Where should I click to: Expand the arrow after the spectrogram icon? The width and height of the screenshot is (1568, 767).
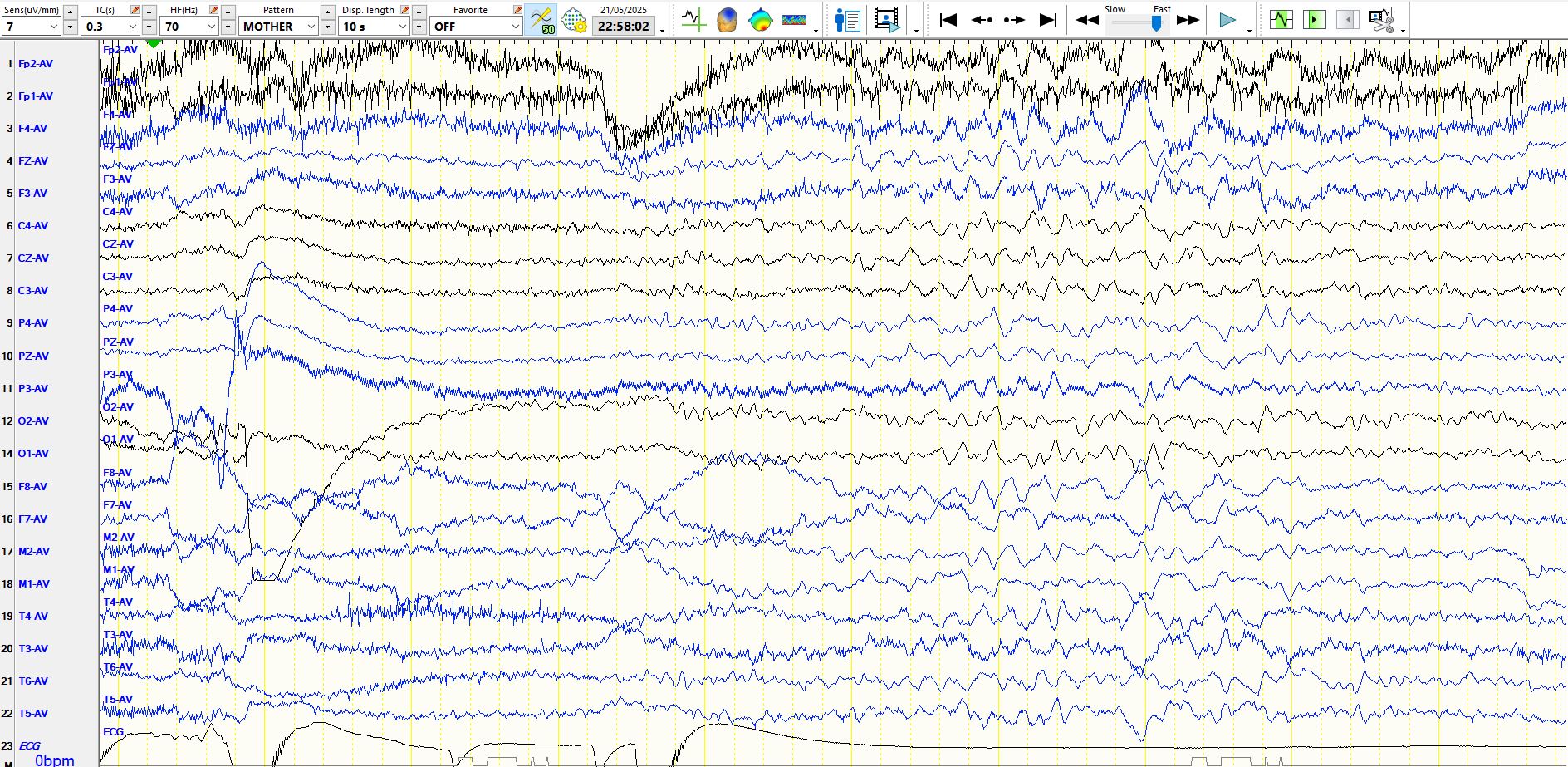tap(816, 31)
